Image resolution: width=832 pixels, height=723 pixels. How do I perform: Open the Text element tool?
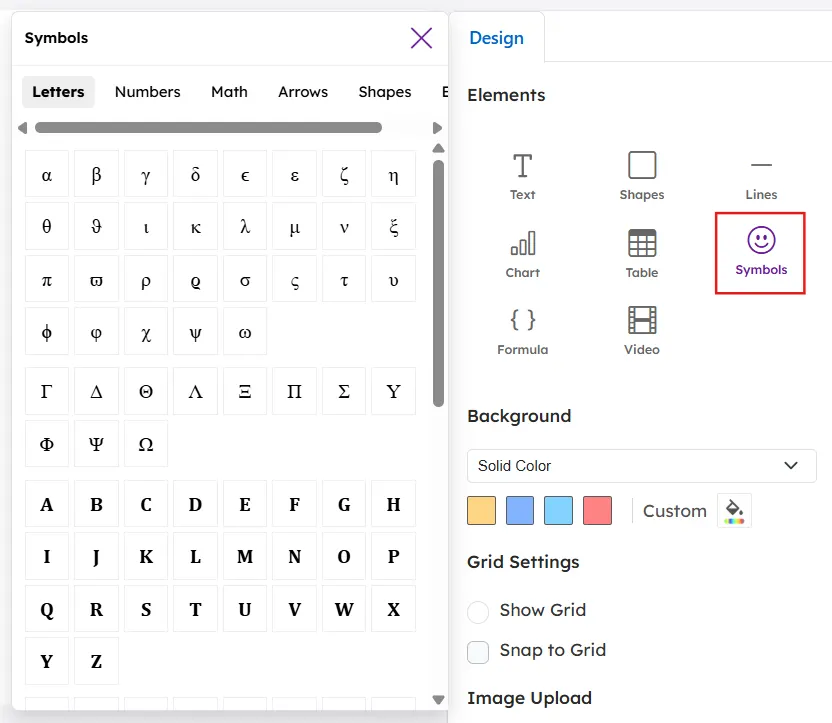coord(522,175)
